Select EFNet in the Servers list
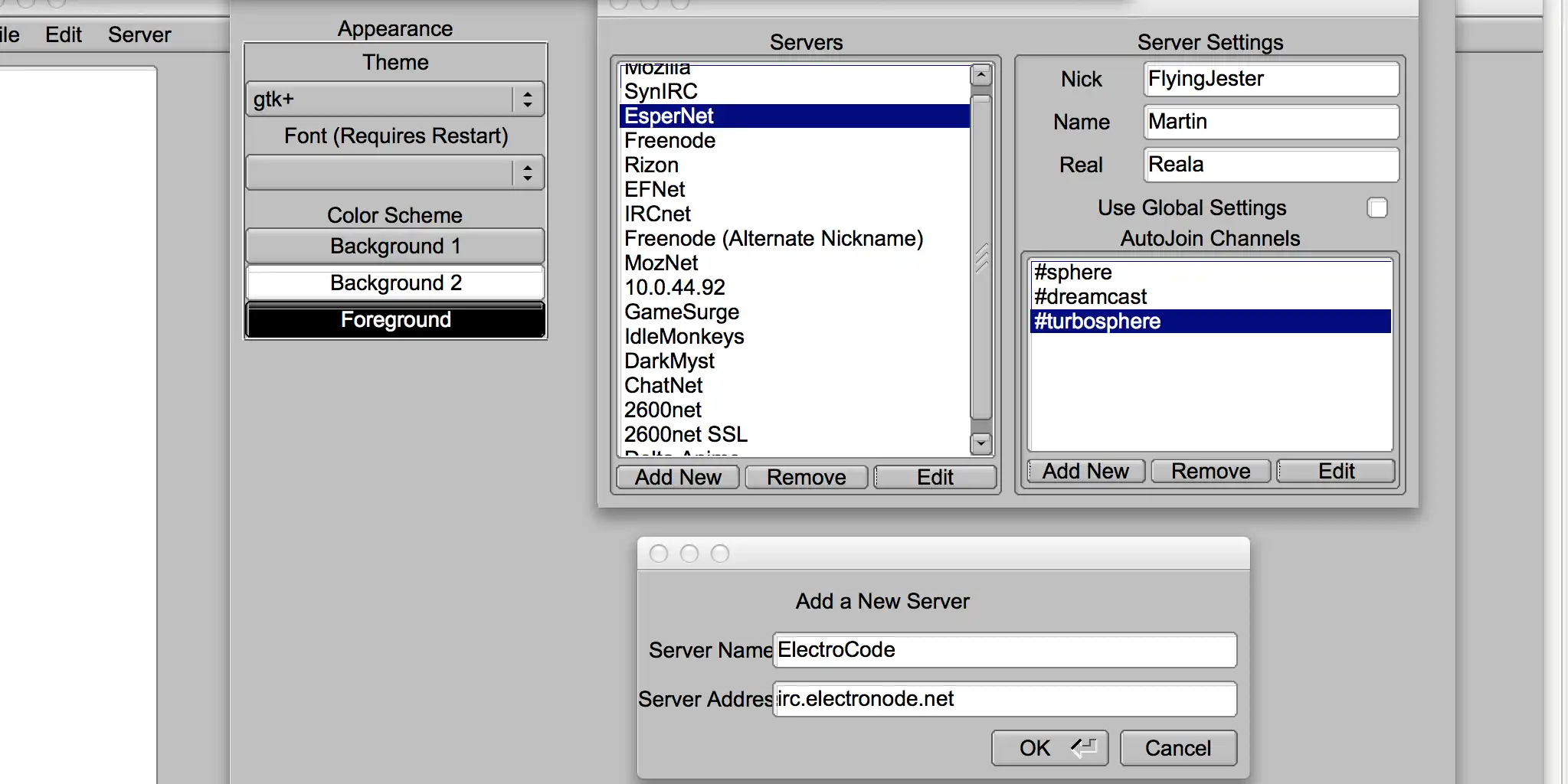Screen dimensions: 1568x784 point(794,190)
